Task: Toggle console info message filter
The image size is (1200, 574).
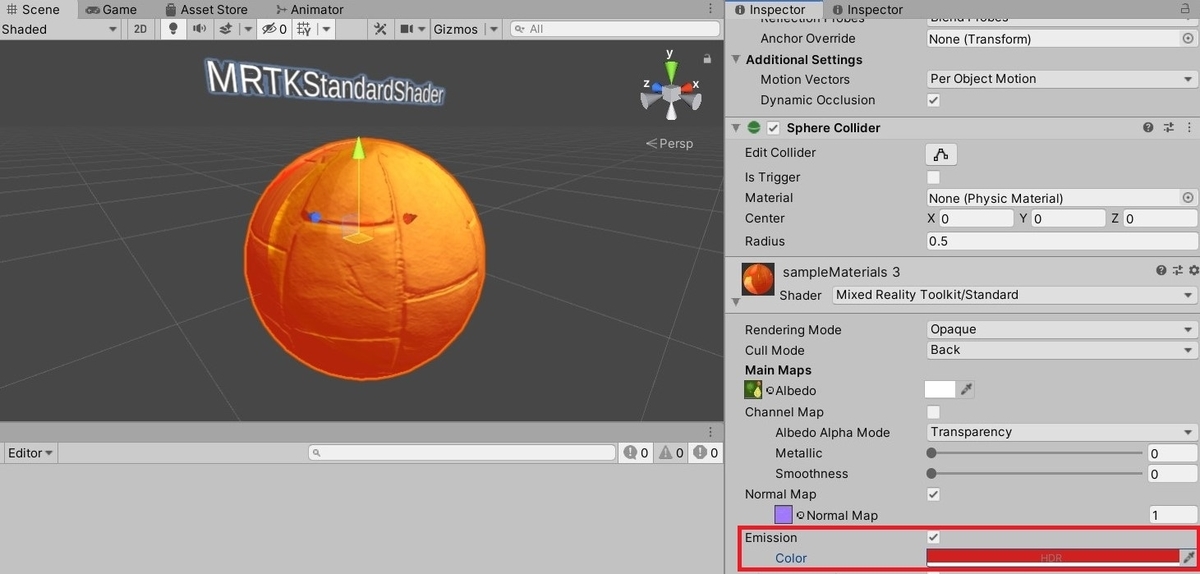Action: click(636, 453)
